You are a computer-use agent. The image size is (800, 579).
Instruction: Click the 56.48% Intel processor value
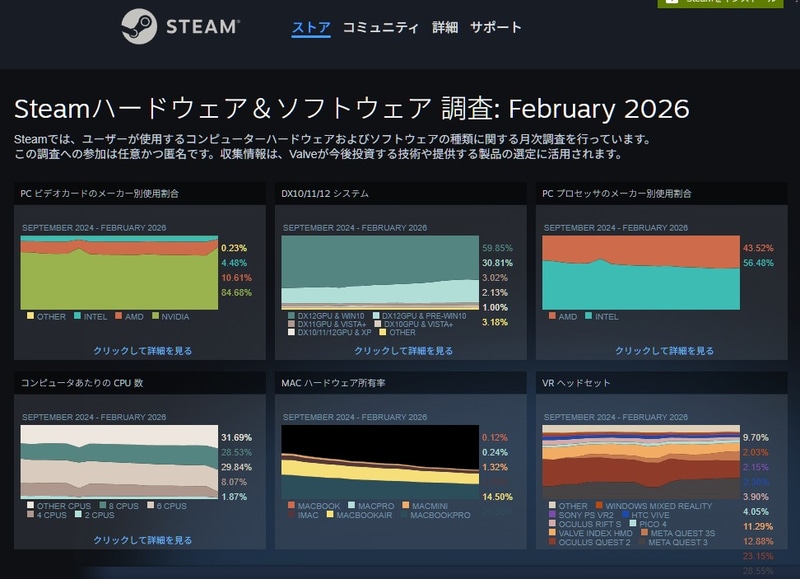(x=758, y=263)
